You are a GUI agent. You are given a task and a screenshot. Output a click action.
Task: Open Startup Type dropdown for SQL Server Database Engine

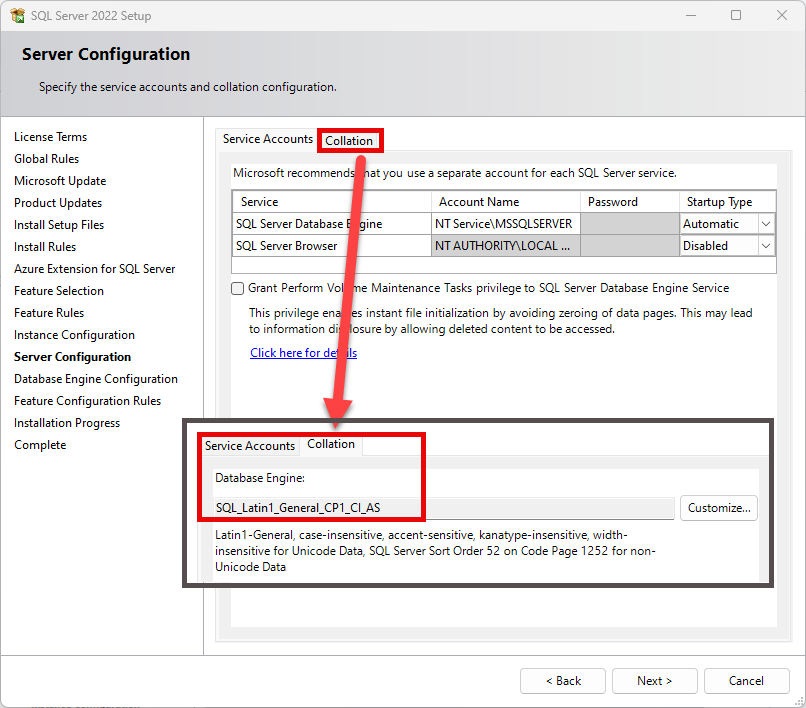(x=765, y=224)
